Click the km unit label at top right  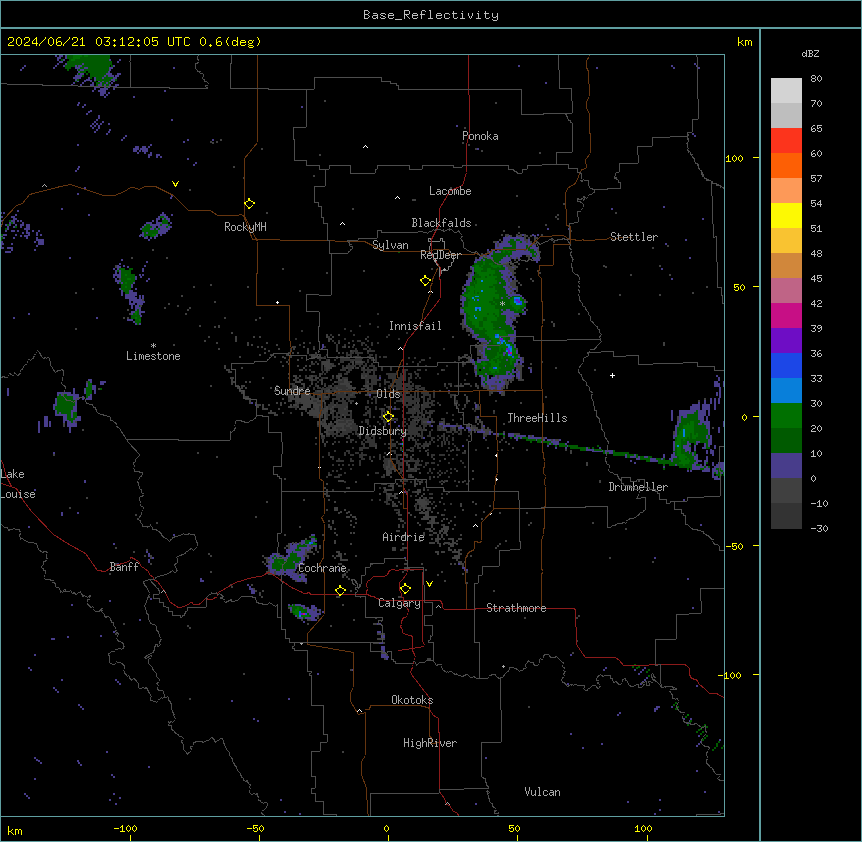pos(745,42)
